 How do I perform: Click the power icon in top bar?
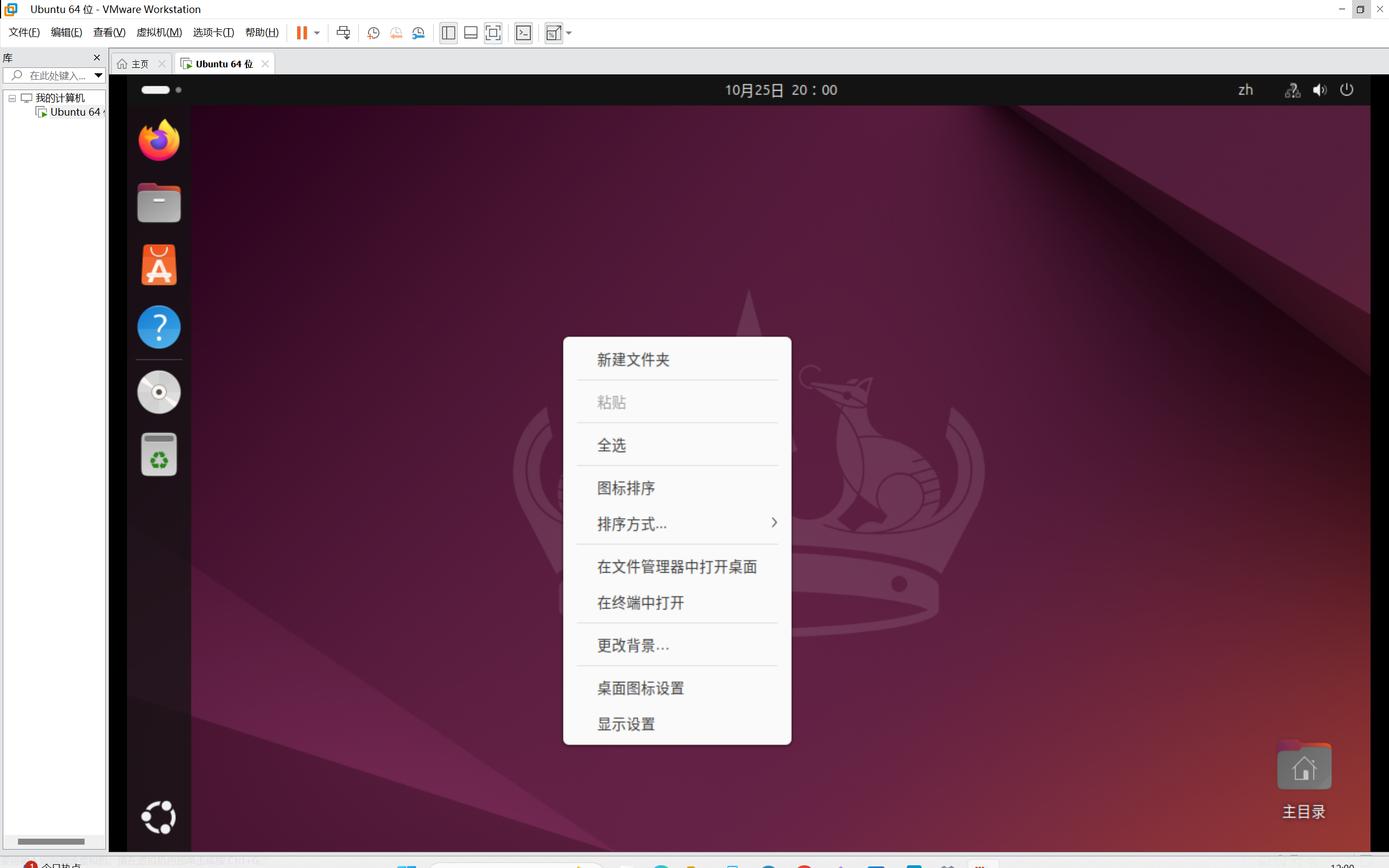[x=1347, y=90]
